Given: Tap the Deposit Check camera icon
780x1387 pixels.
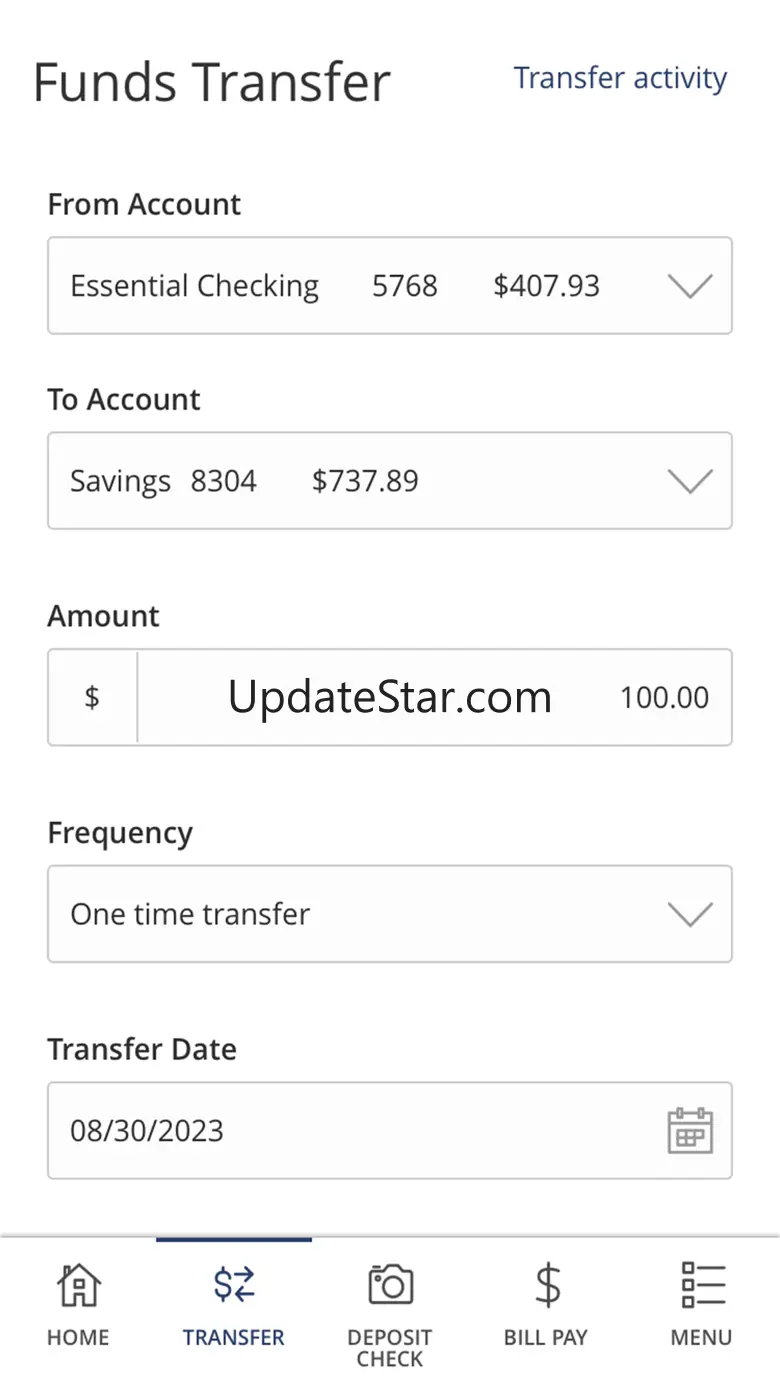Looking at the screenshot, I should 390,1284.
